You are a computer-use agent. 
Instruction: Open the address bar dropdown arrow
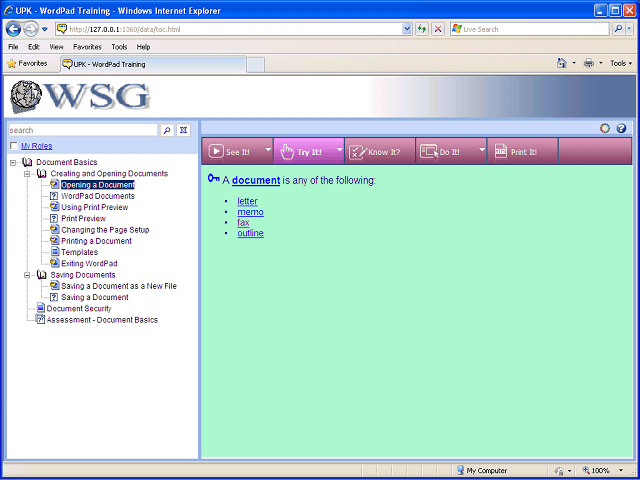coord(407,29)
